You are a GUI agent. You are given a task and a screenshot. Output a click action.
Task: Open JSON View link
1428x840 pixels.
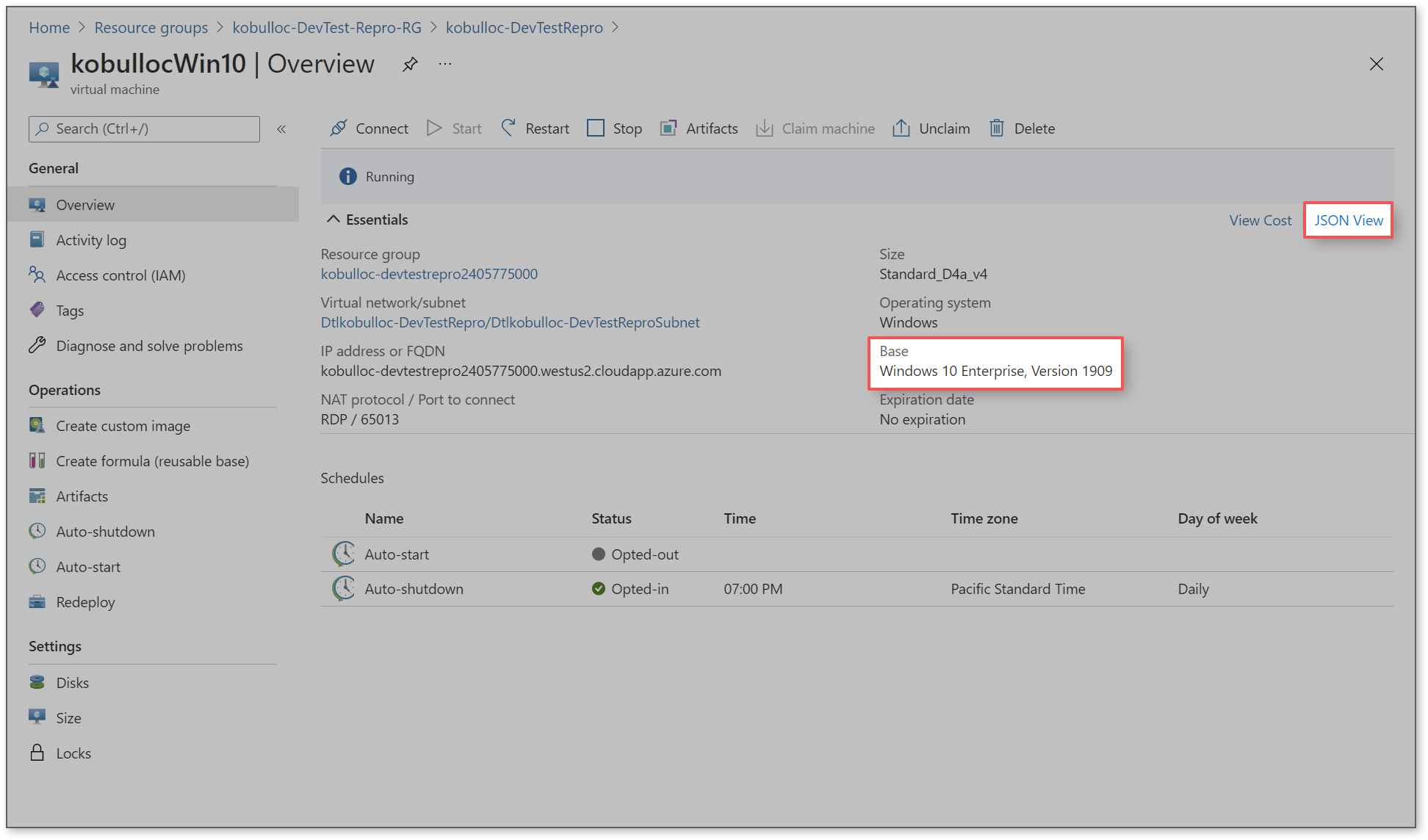click(x=1349, y=220)
